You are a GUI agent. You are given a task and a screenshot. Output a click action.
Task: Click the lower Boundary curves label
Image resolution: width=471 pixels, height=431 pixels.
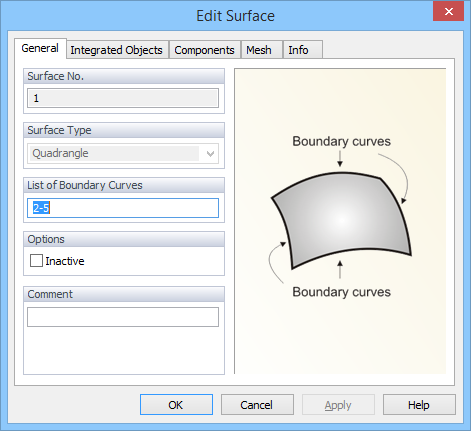tap(341, 292)
